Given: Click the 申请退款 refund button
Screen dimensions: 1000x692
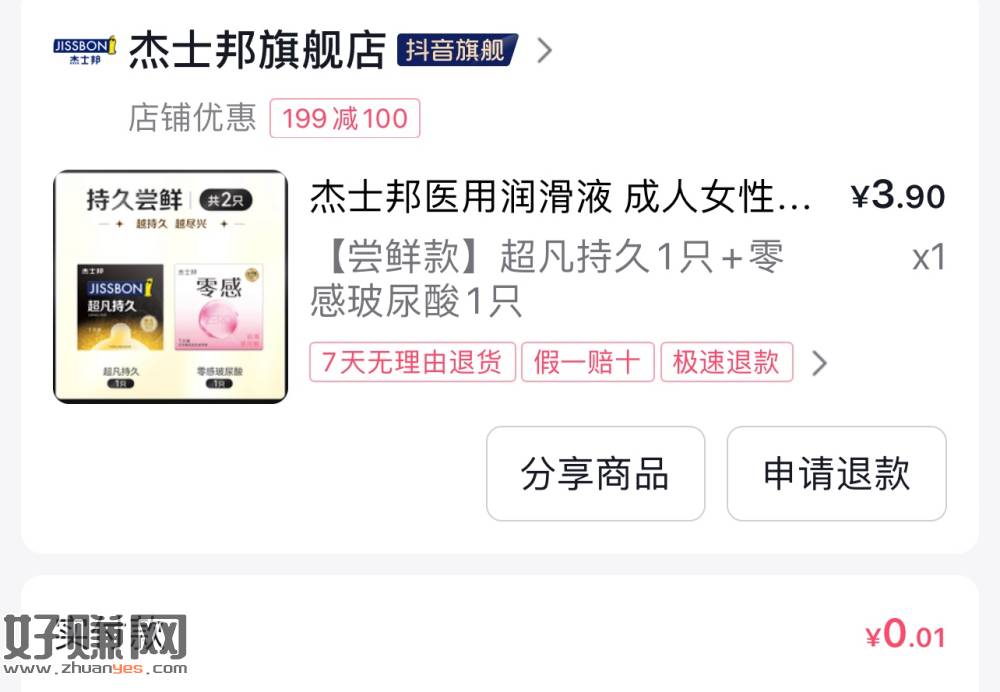Looking at the screenshot, I should pos(836,474).
